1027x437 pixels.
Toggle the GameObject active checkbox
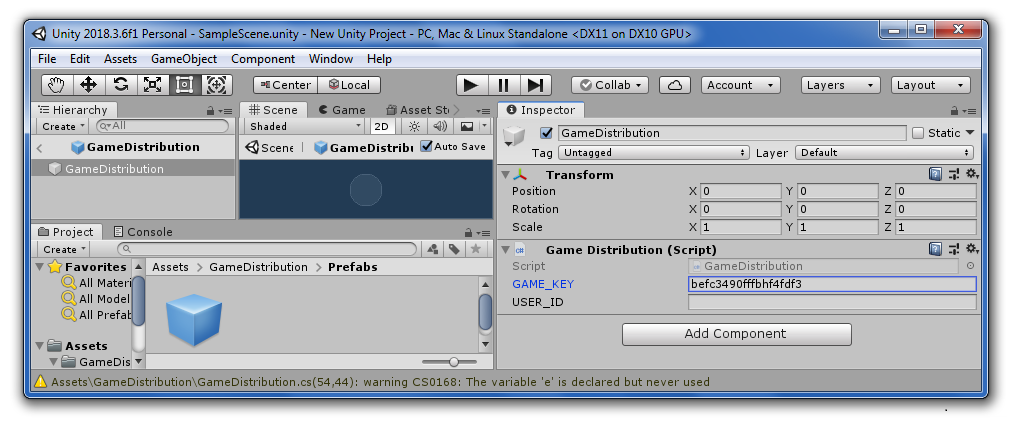(546, 133)
